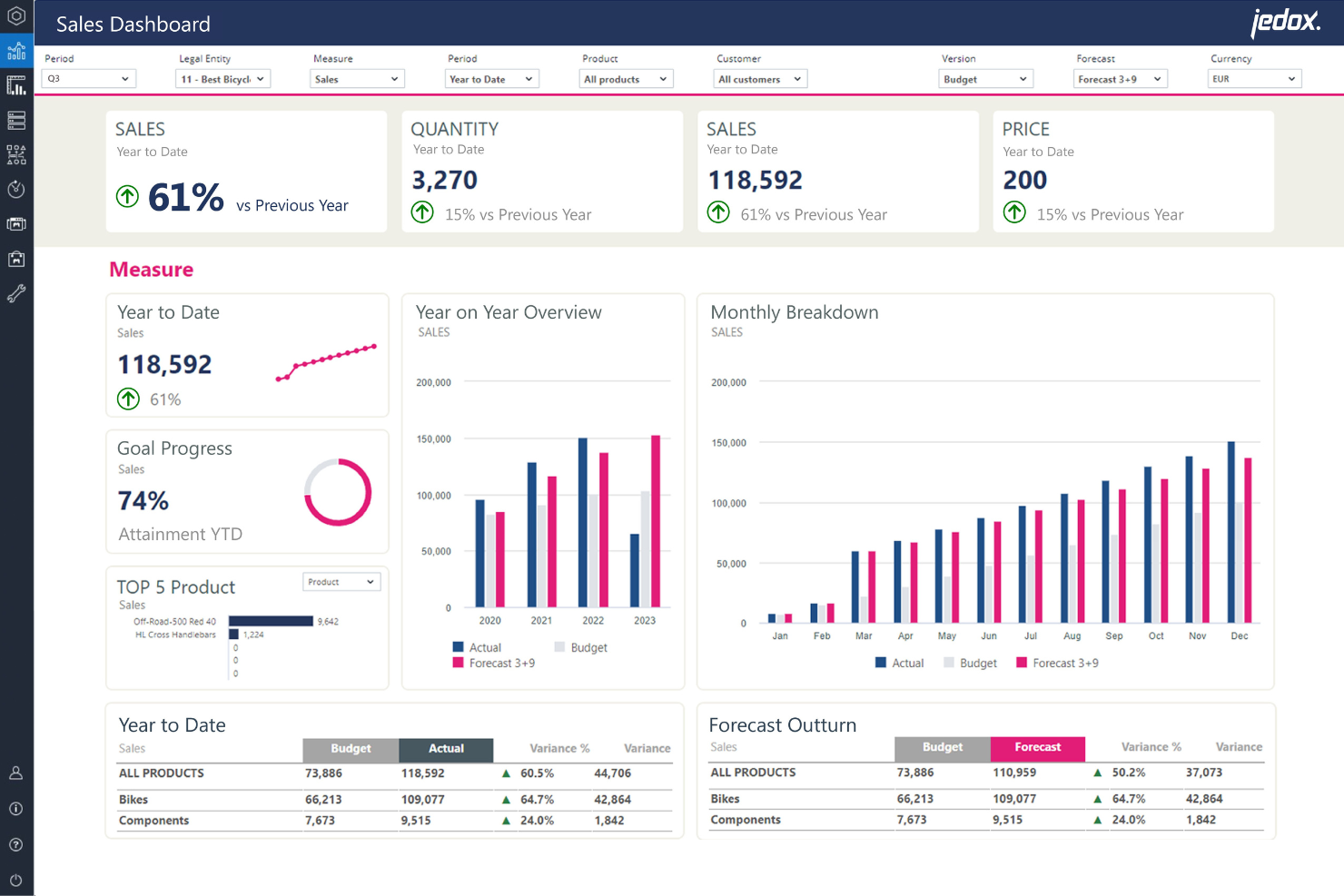
Task: Expand the All products dropdown
Action: click(627, 79)
